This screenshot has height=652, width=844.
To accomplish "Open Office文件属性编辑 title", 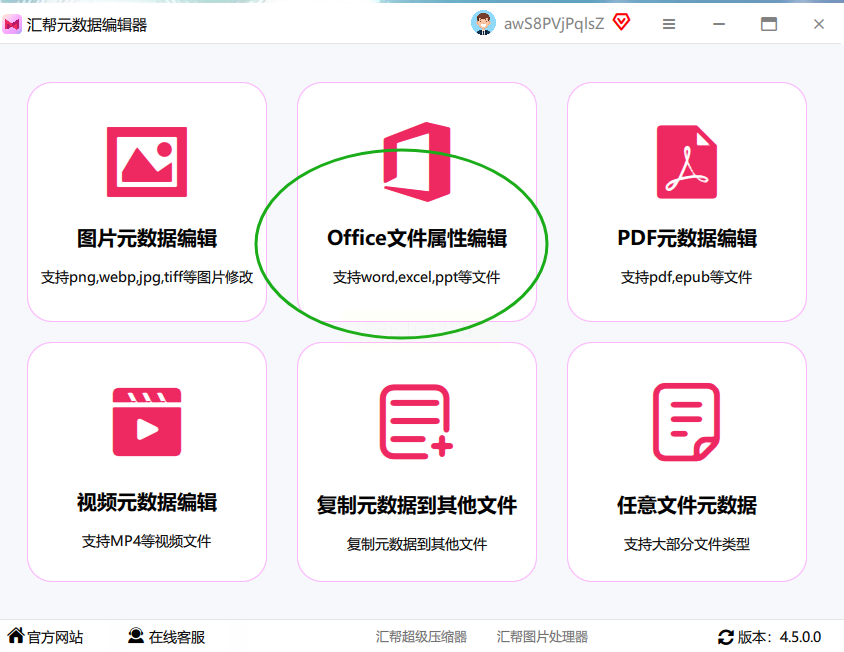I will point(417,238).
